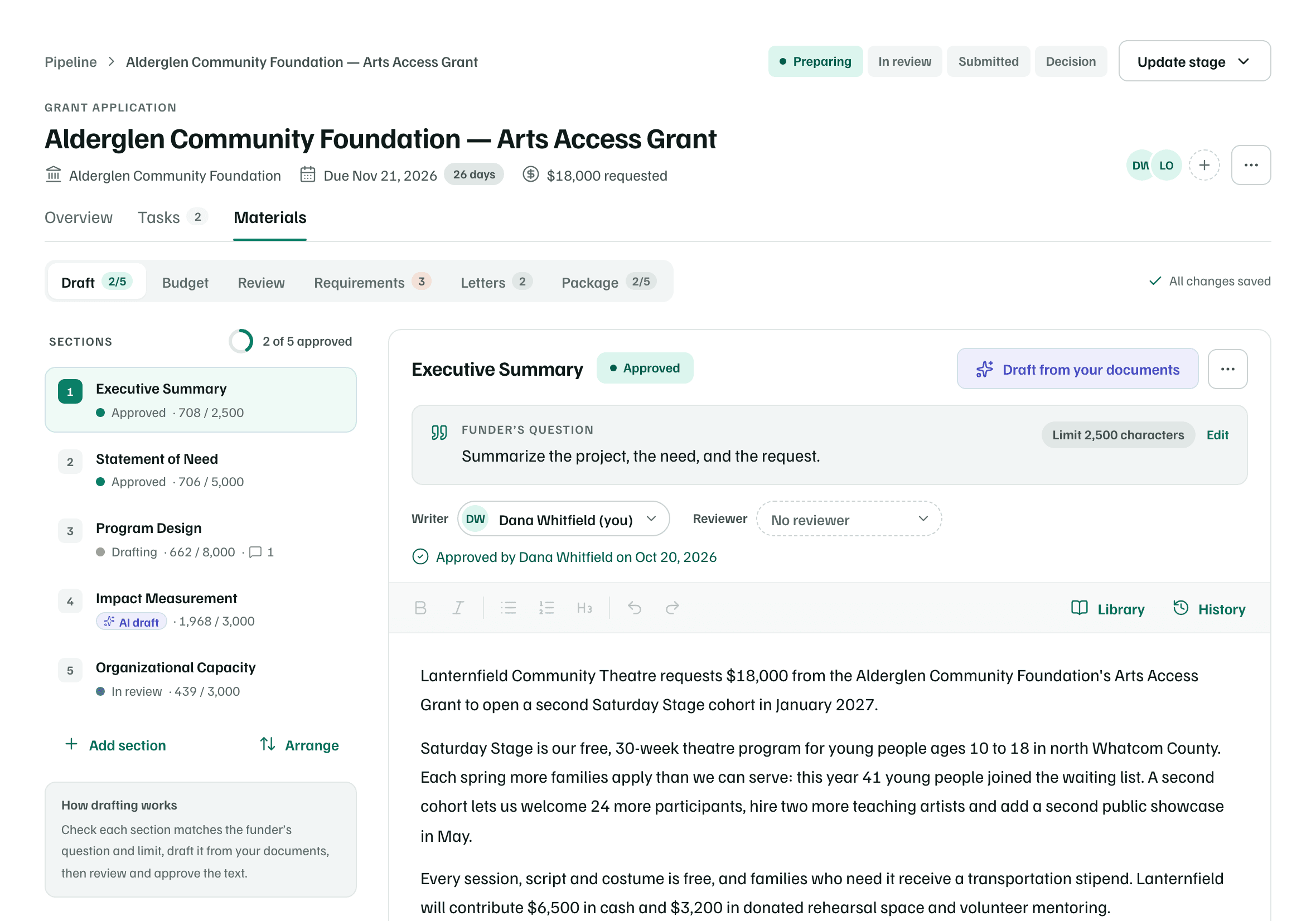Set stage to Decision
Image resolution: width=1316 pixels, height=921 pixels.
(1070, 61)
